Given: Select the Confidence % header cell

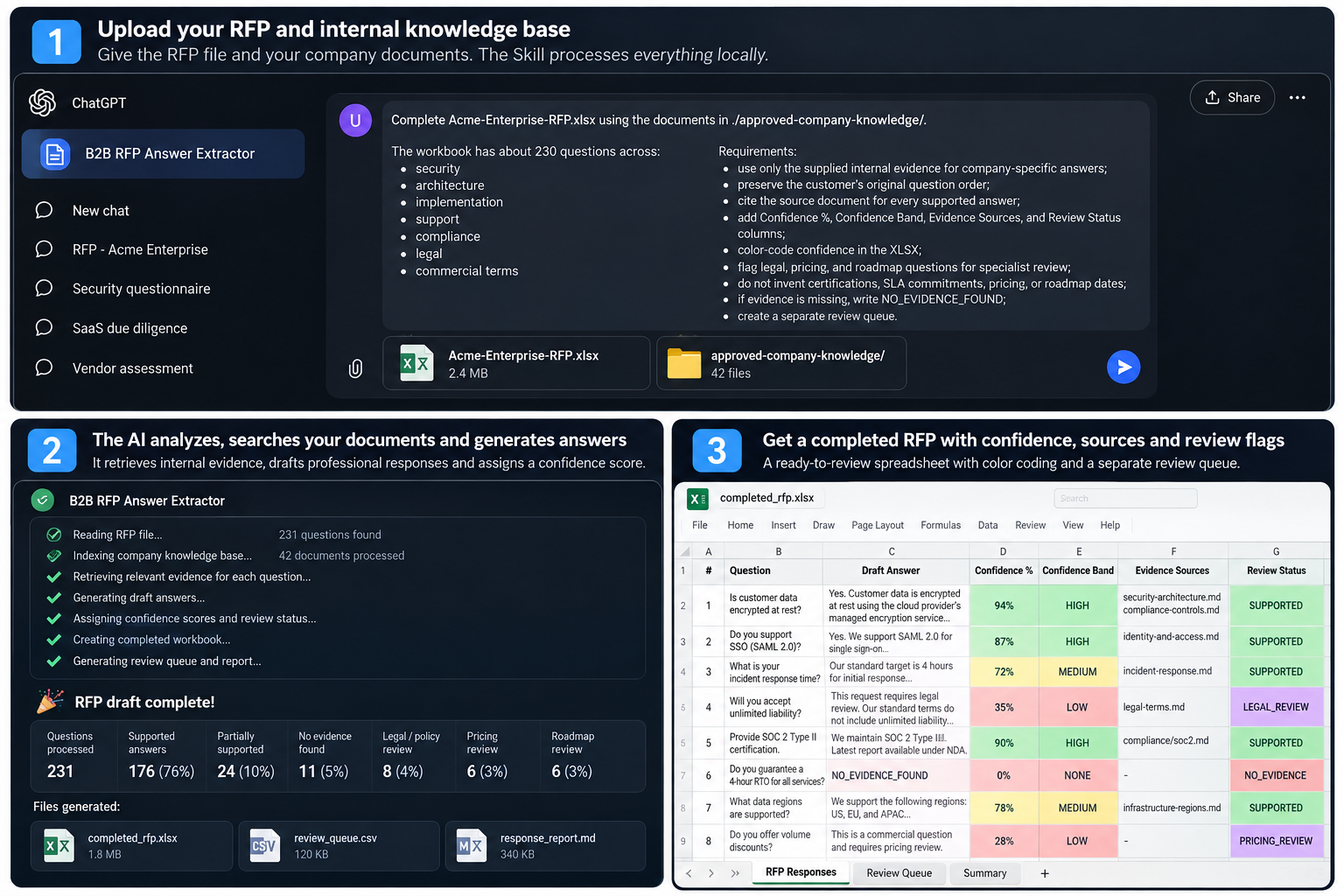Looking at the screenshot, I should [1003, 570].
